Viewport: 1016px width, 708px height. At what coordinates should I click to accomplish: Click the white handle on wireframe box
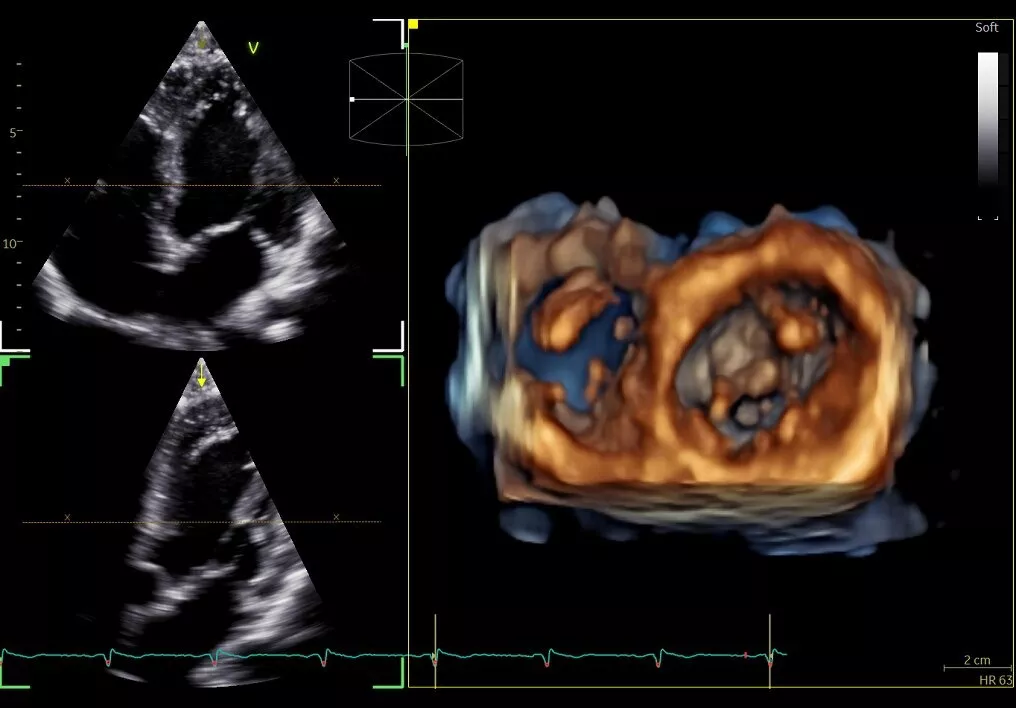tap(352, 99)
